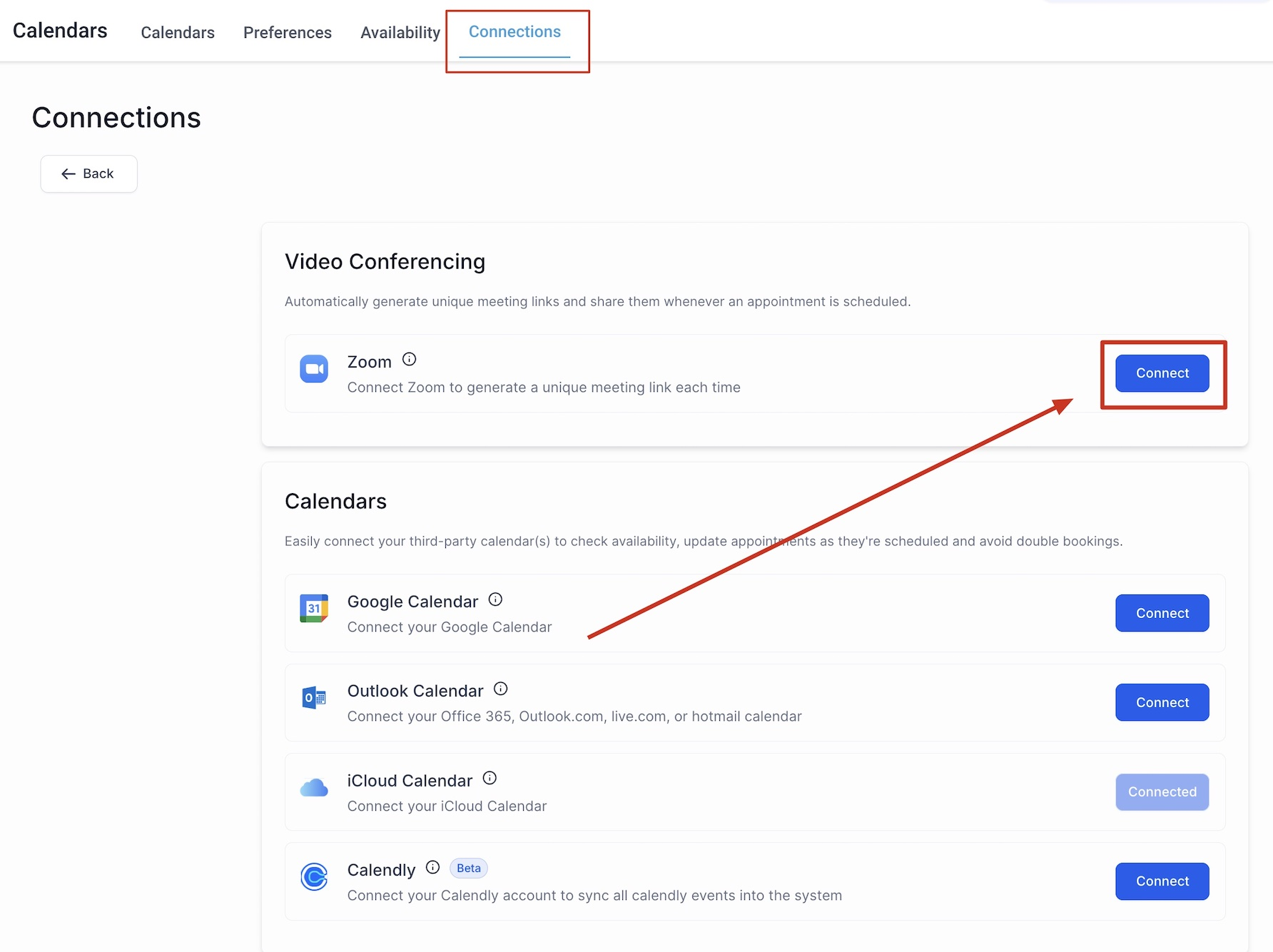Switch to the Calendars tab
Viewport: 1273px width, 952px height.
(178, 33)
